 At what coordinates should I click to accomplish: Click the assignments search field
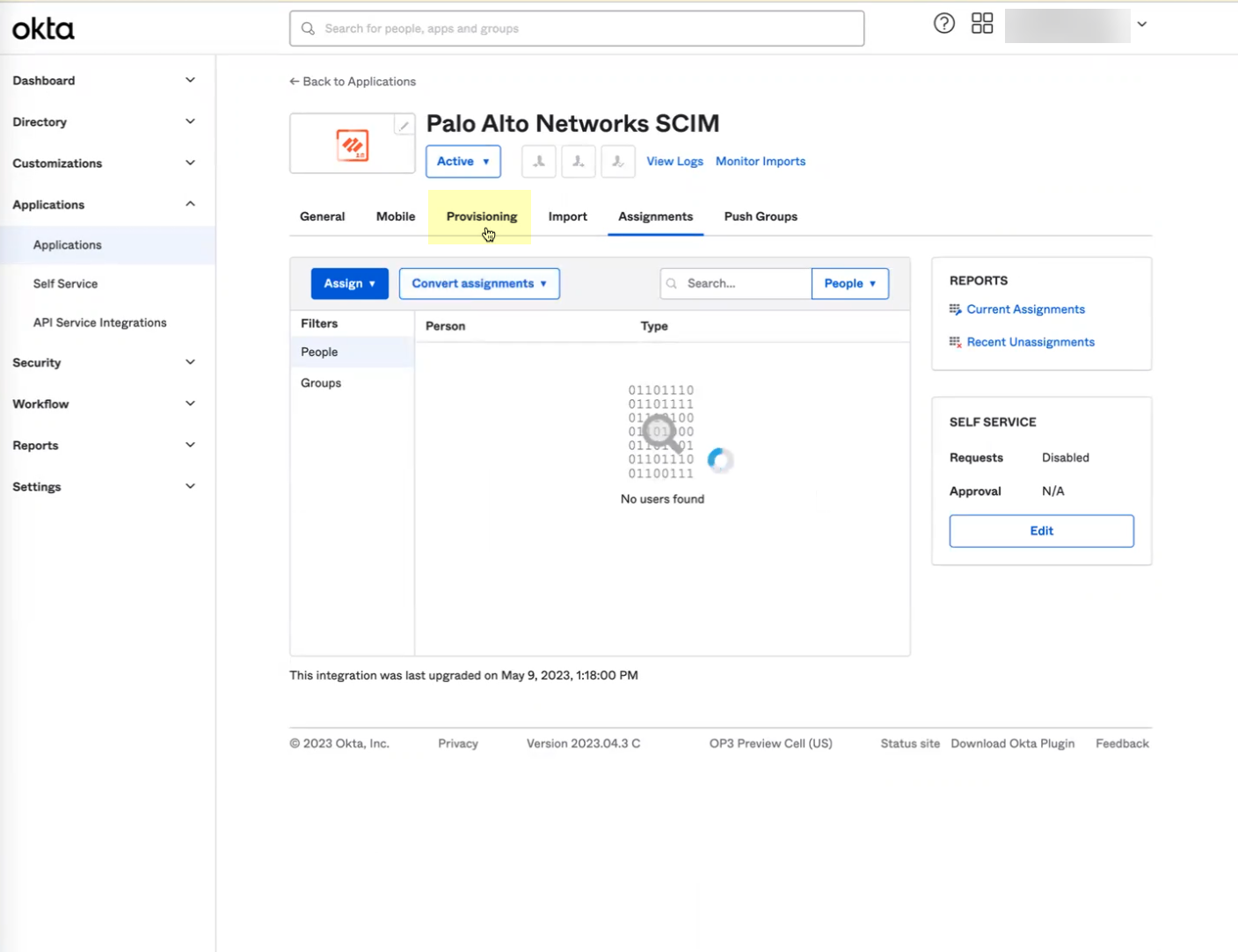coord(743,283)
